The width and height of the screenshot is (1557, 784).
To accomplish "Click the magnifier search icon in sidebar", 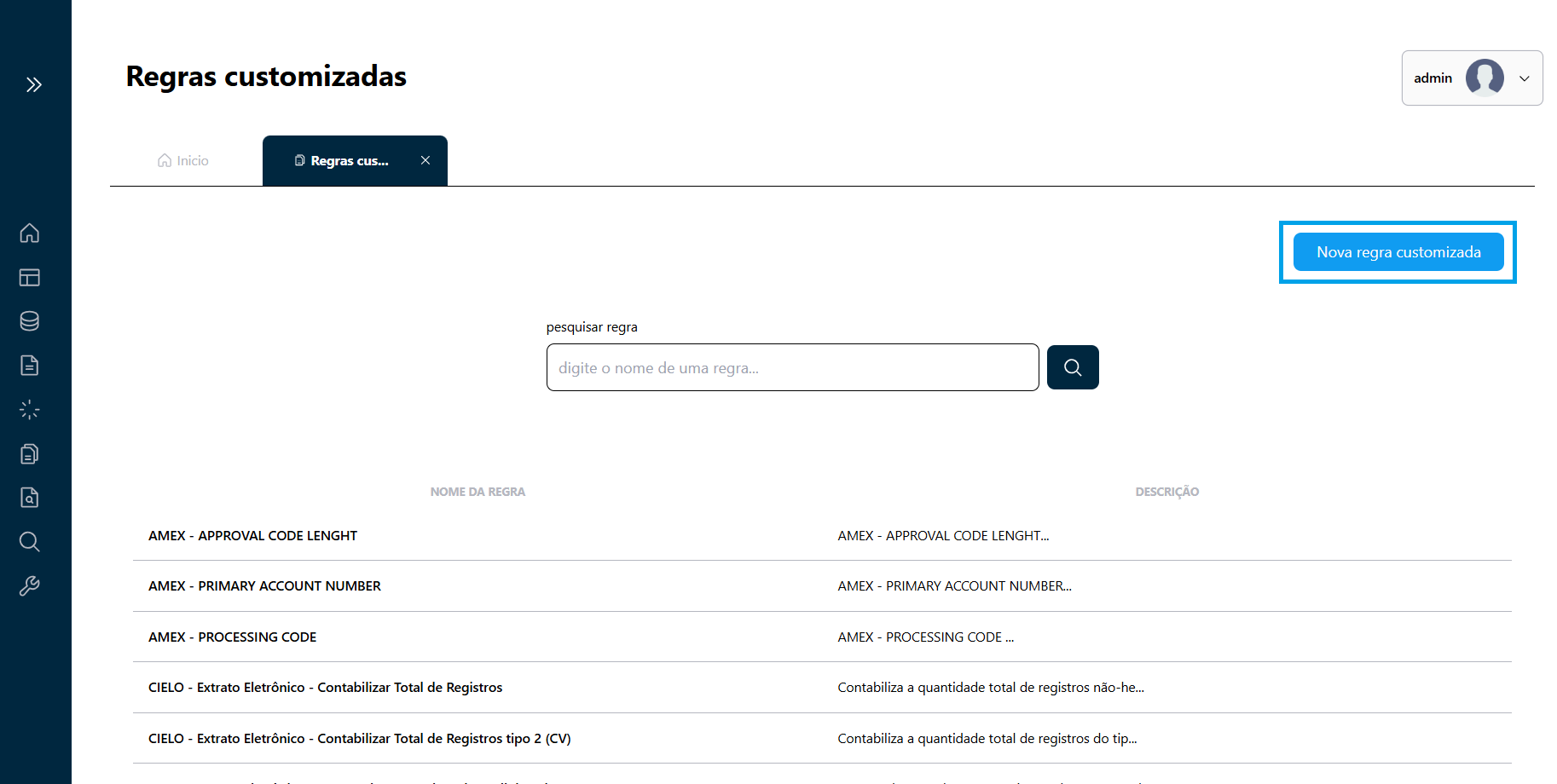I will click(x=29, y=542).
